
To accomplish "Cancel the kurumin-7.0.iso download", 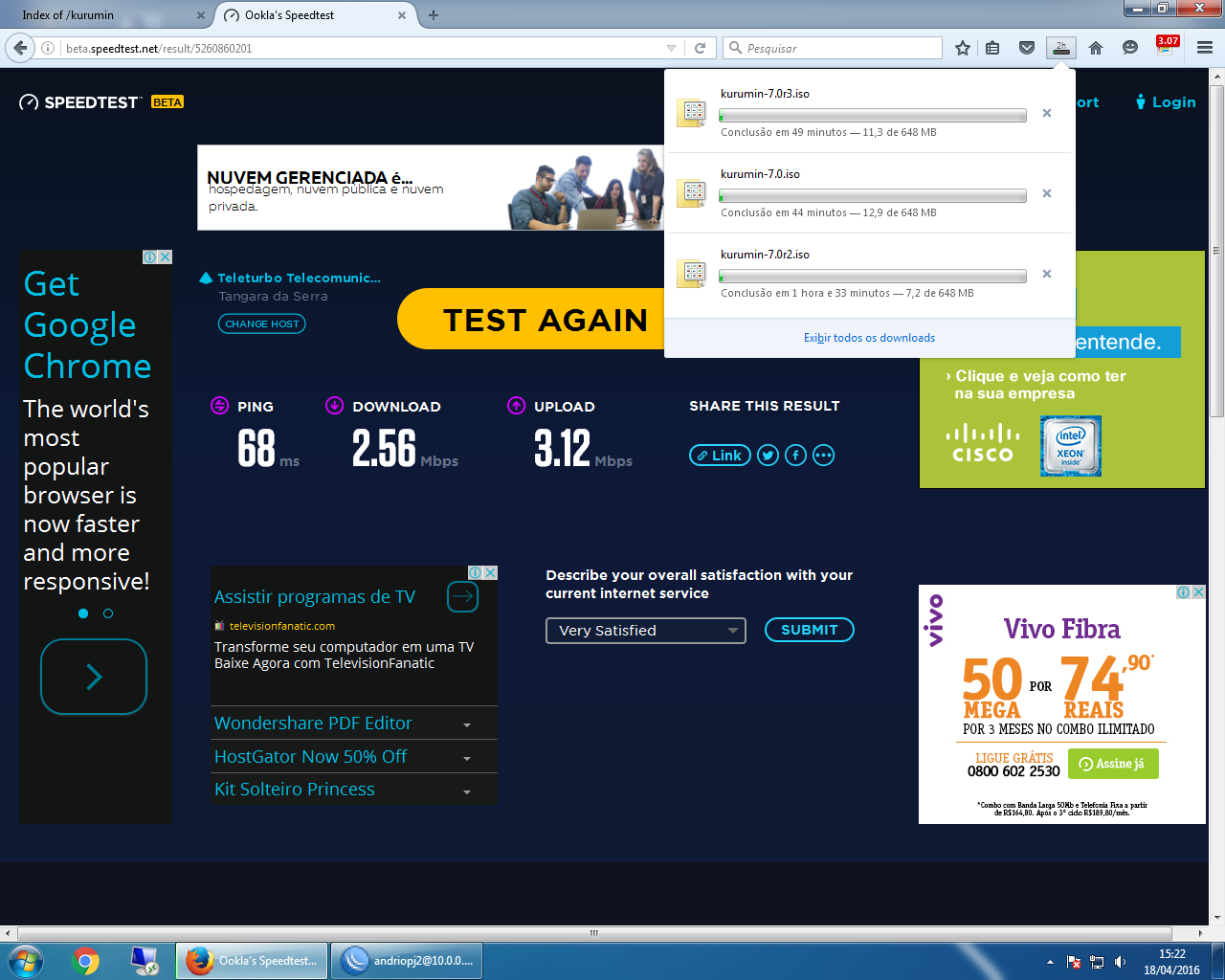I will (x=1047, y=193).
